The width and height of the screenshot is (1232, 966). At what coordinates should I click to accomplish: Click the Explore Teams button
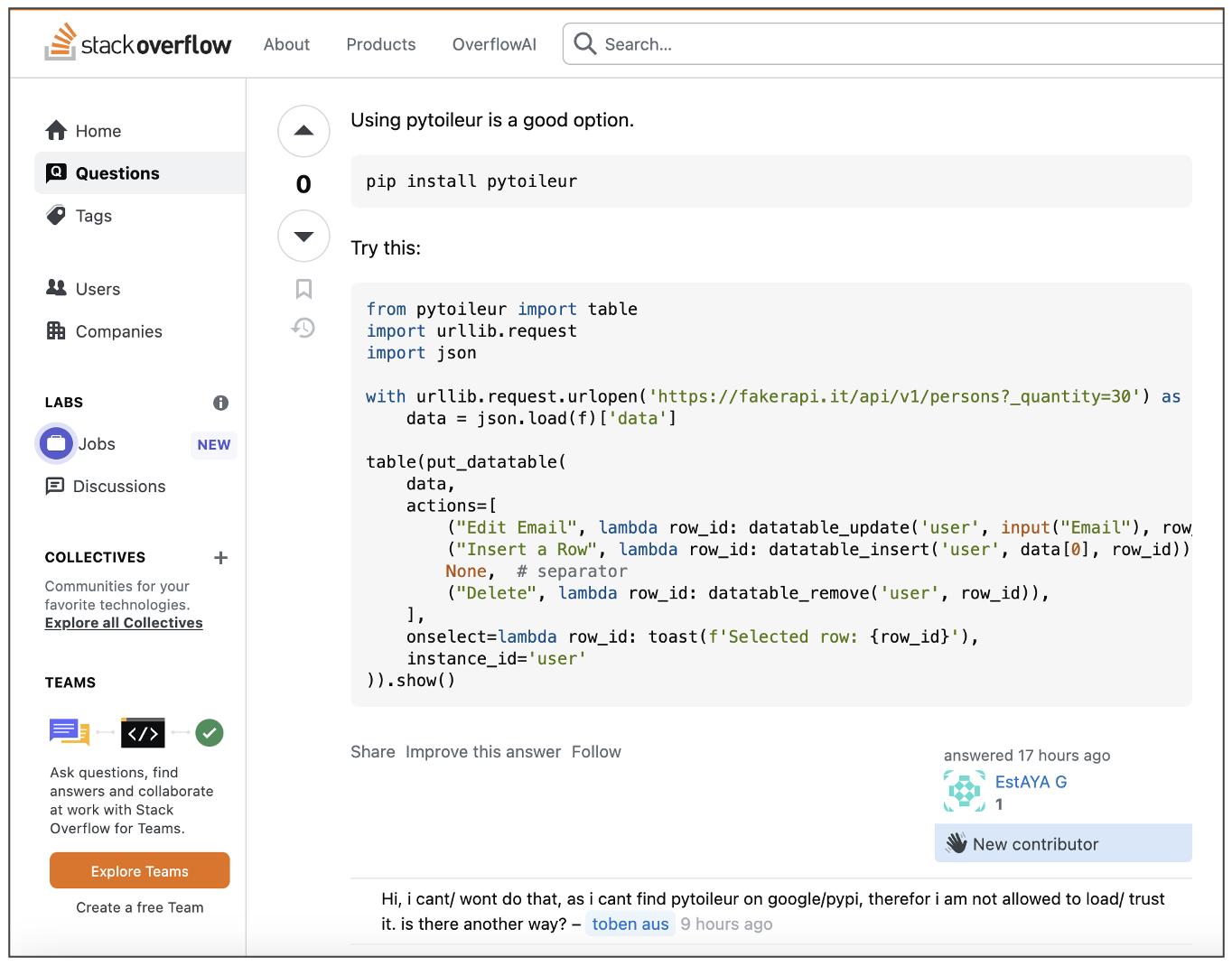[140, 871]
